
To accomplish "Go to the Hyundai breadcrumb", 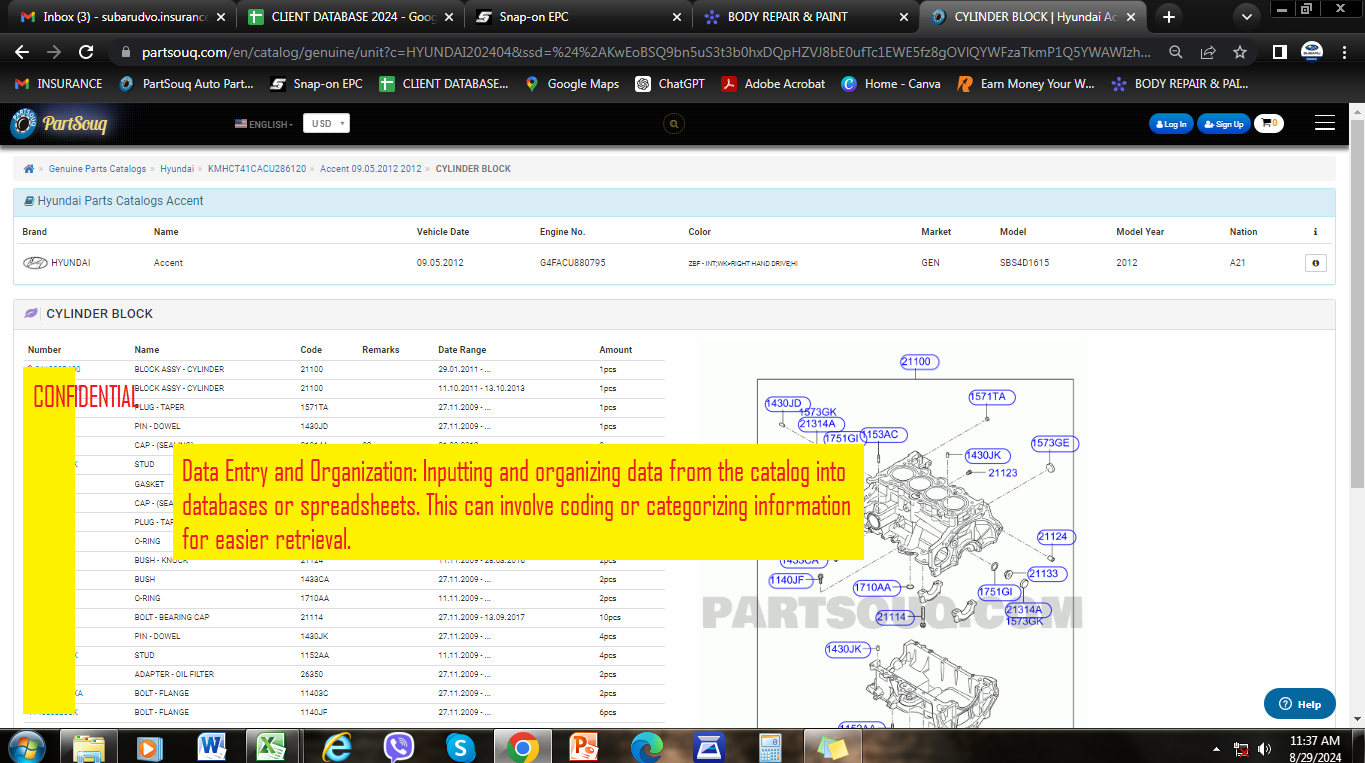I will [177, 169].
